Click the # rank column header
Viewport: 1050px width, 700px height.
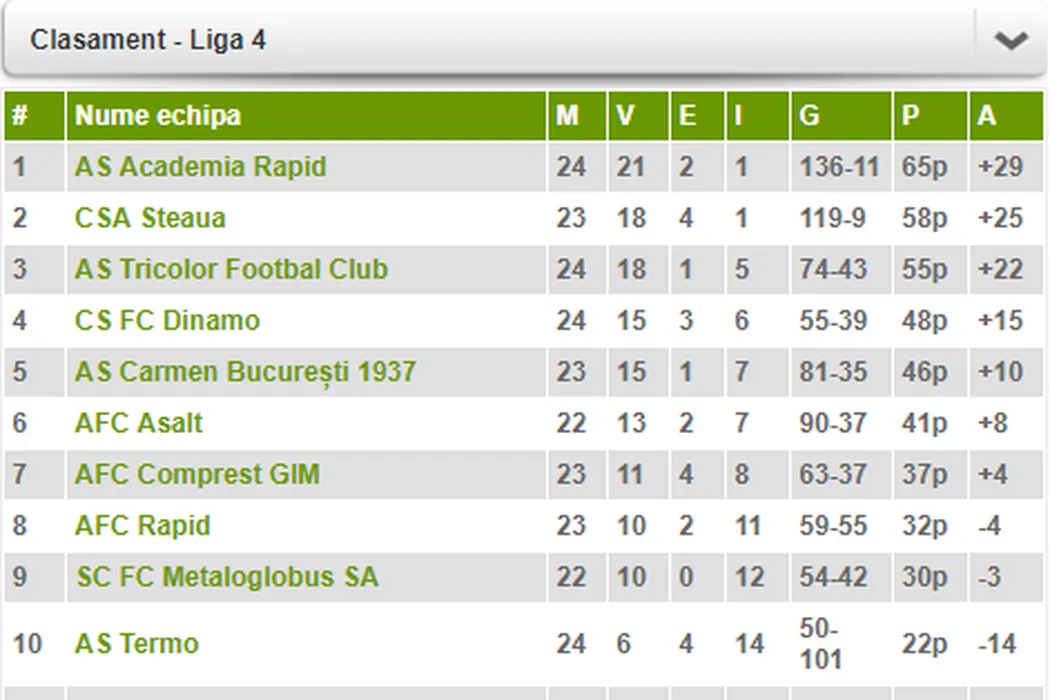20,116
